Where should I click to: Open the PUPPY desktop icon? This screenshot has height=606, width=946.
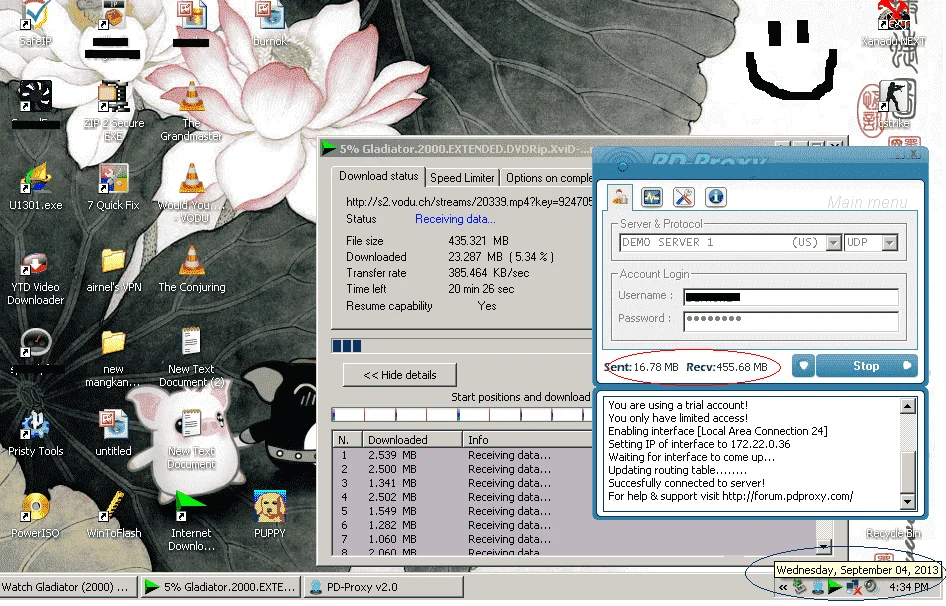(270, 515)
